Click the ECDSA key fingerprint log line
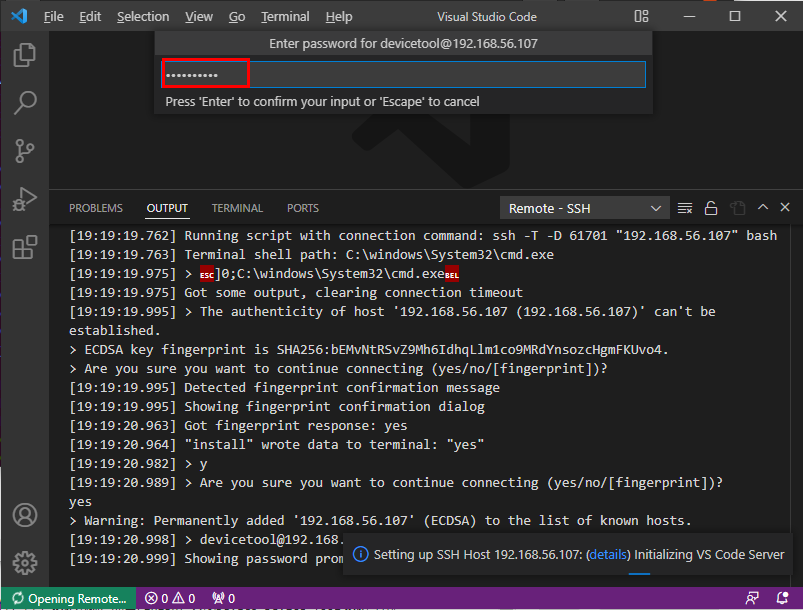This screenshot has width=803, height=610. [x=369, y=350]
